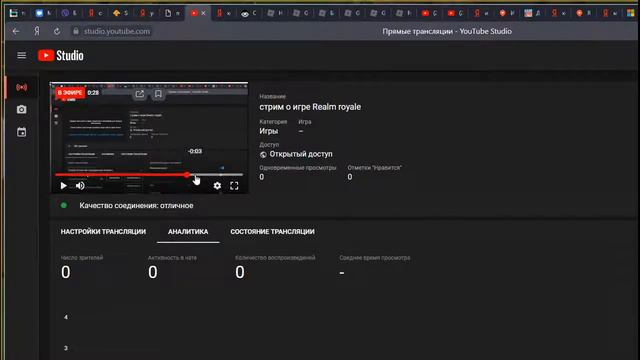The height and width of the screenshot is (360, 640).
Task: Click 'Качество соединения: отличное' status text
Action: coord(136,206)
